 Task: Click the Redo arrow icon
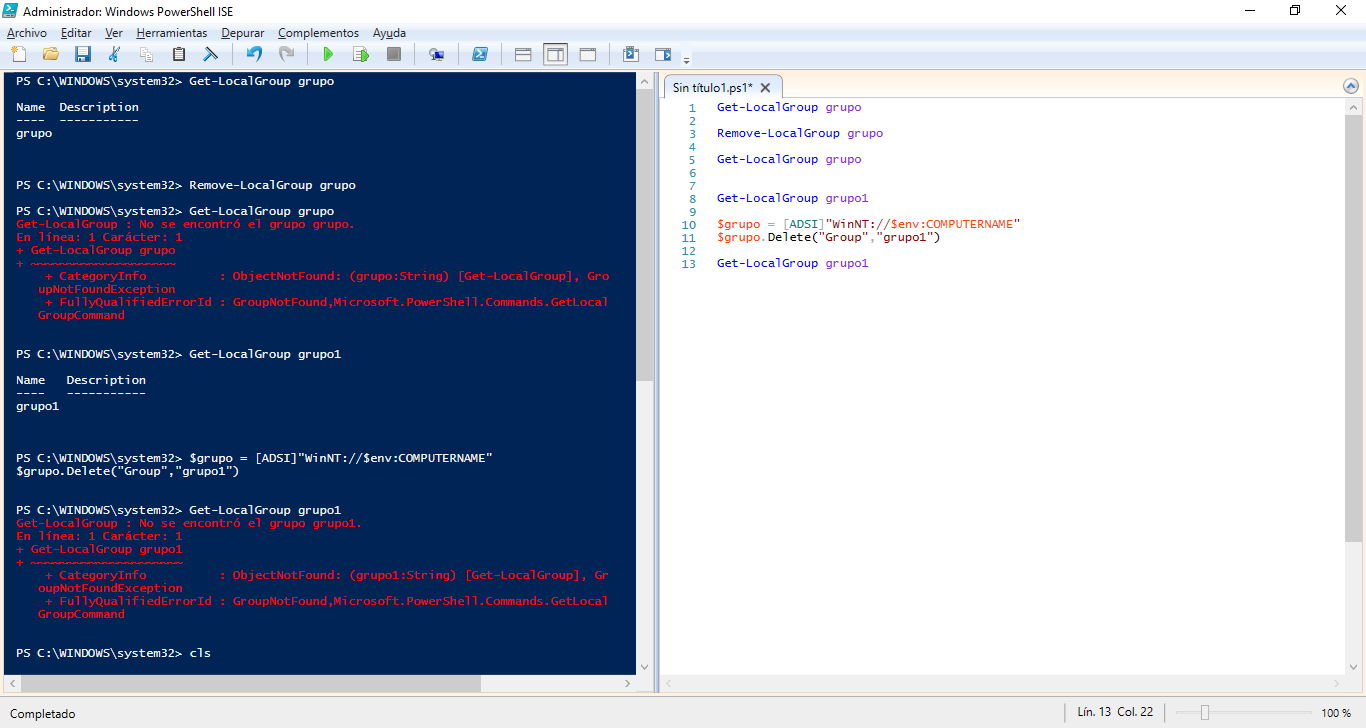pos(286,54)
